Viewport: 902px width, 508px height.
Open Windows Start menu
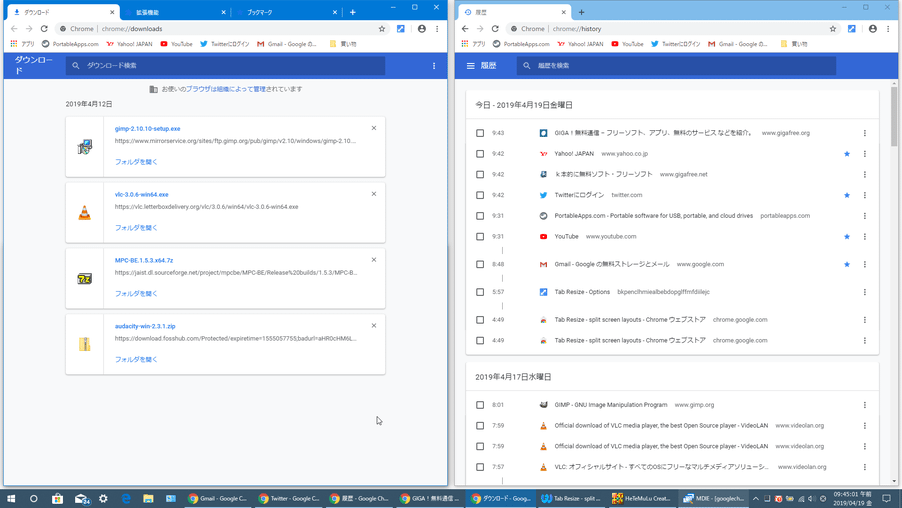click(x=11, y=499)
